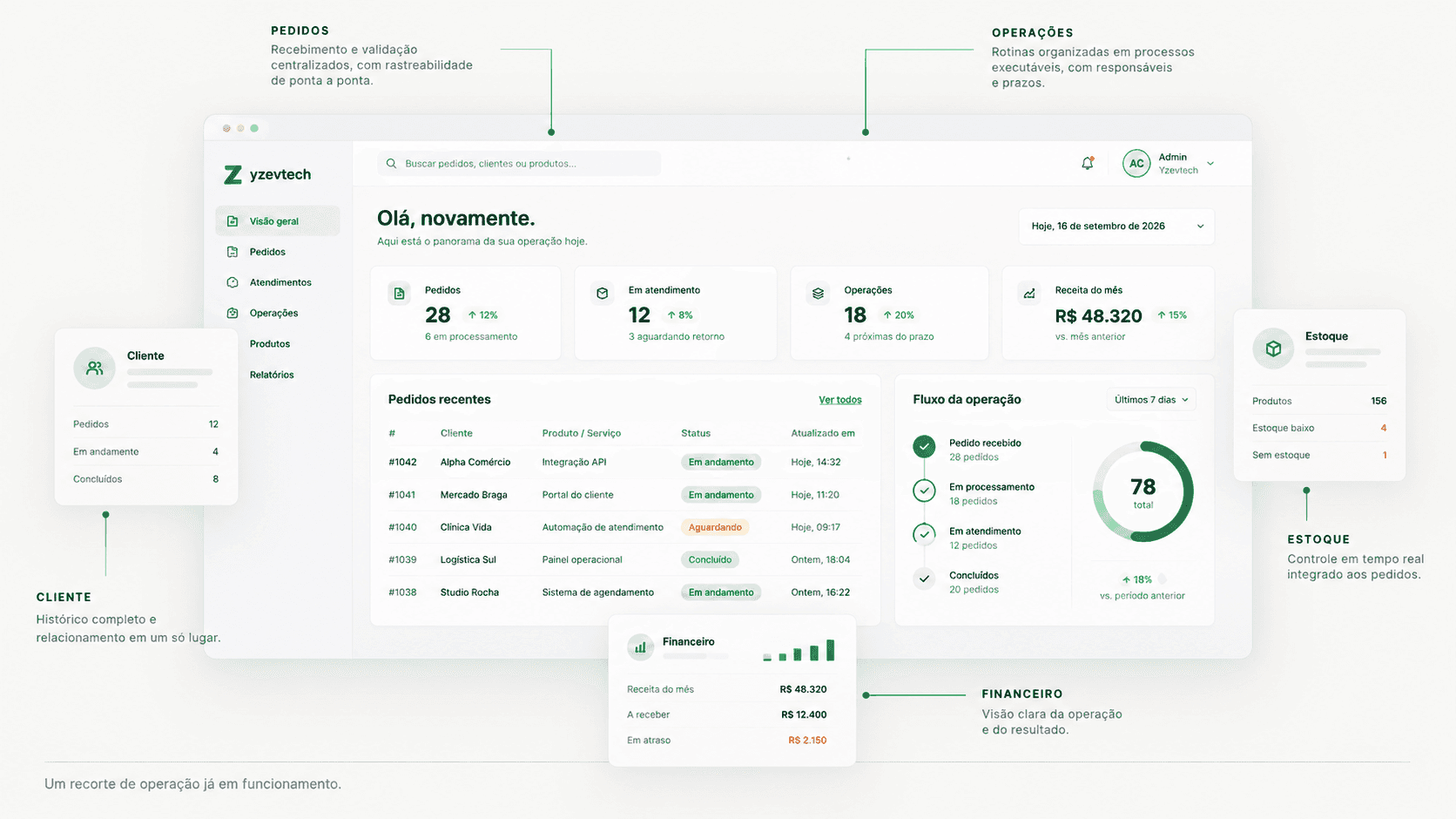Click A receber R$ 12.400 value
The image size is (1456, 819).
pyautogui.click(x=804, y=714)
